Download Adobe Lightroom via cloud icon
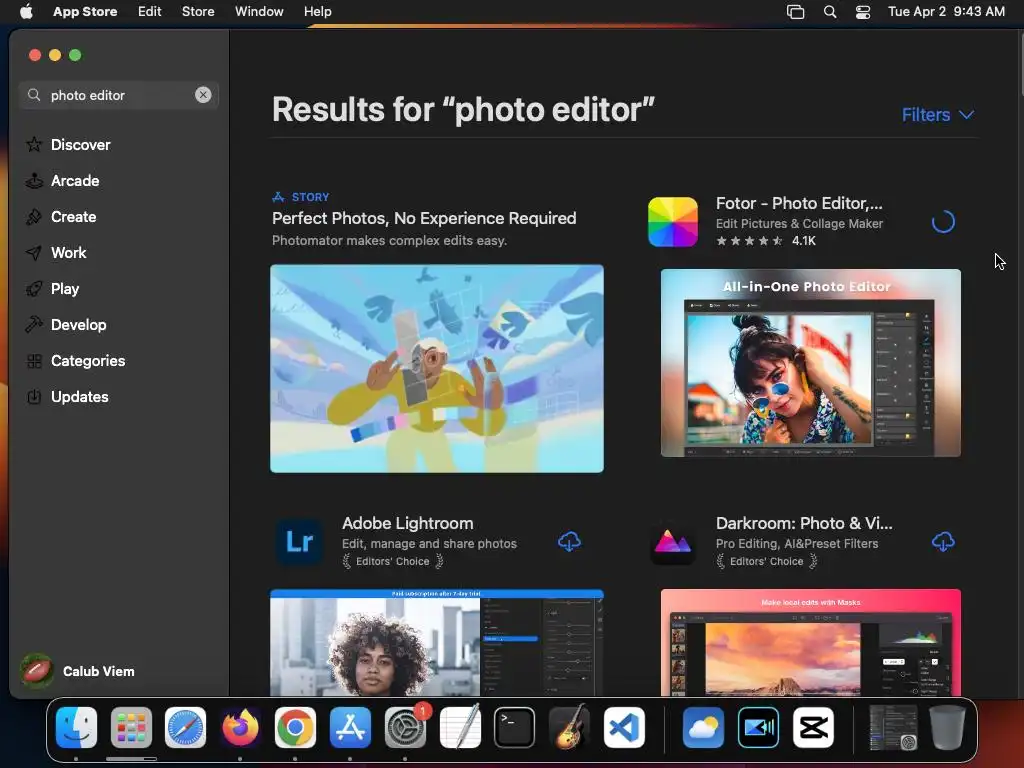 [x=569, y=541]
